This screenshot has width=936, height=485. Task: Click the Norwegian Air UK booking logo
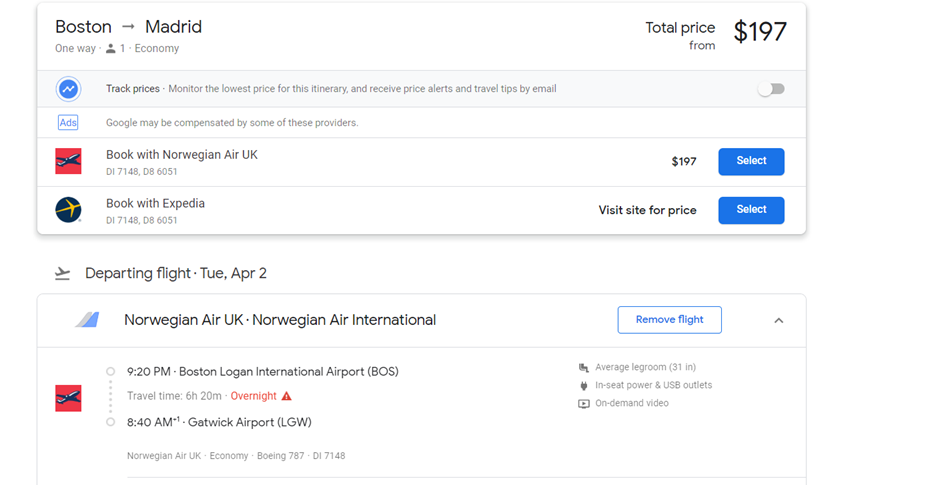pos(68,161)
